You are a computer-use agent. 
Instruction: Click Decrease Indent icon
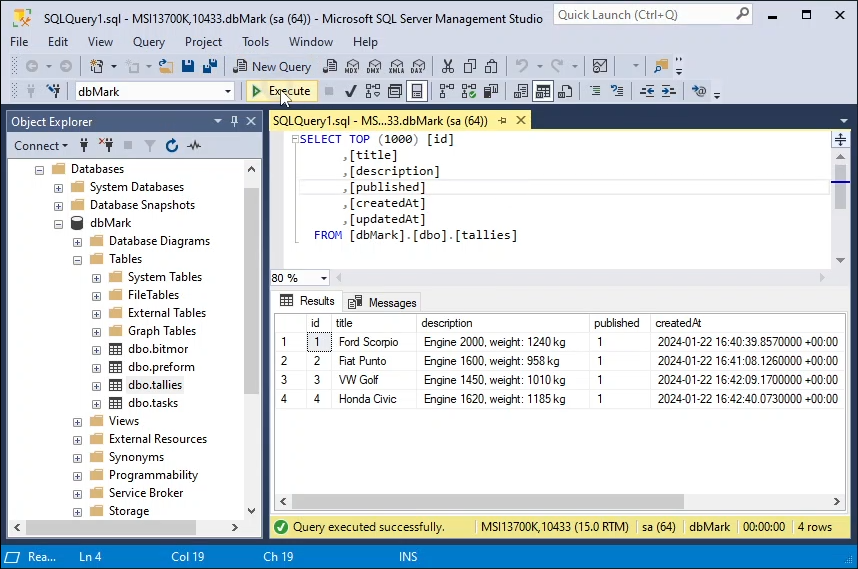[647, 91]
